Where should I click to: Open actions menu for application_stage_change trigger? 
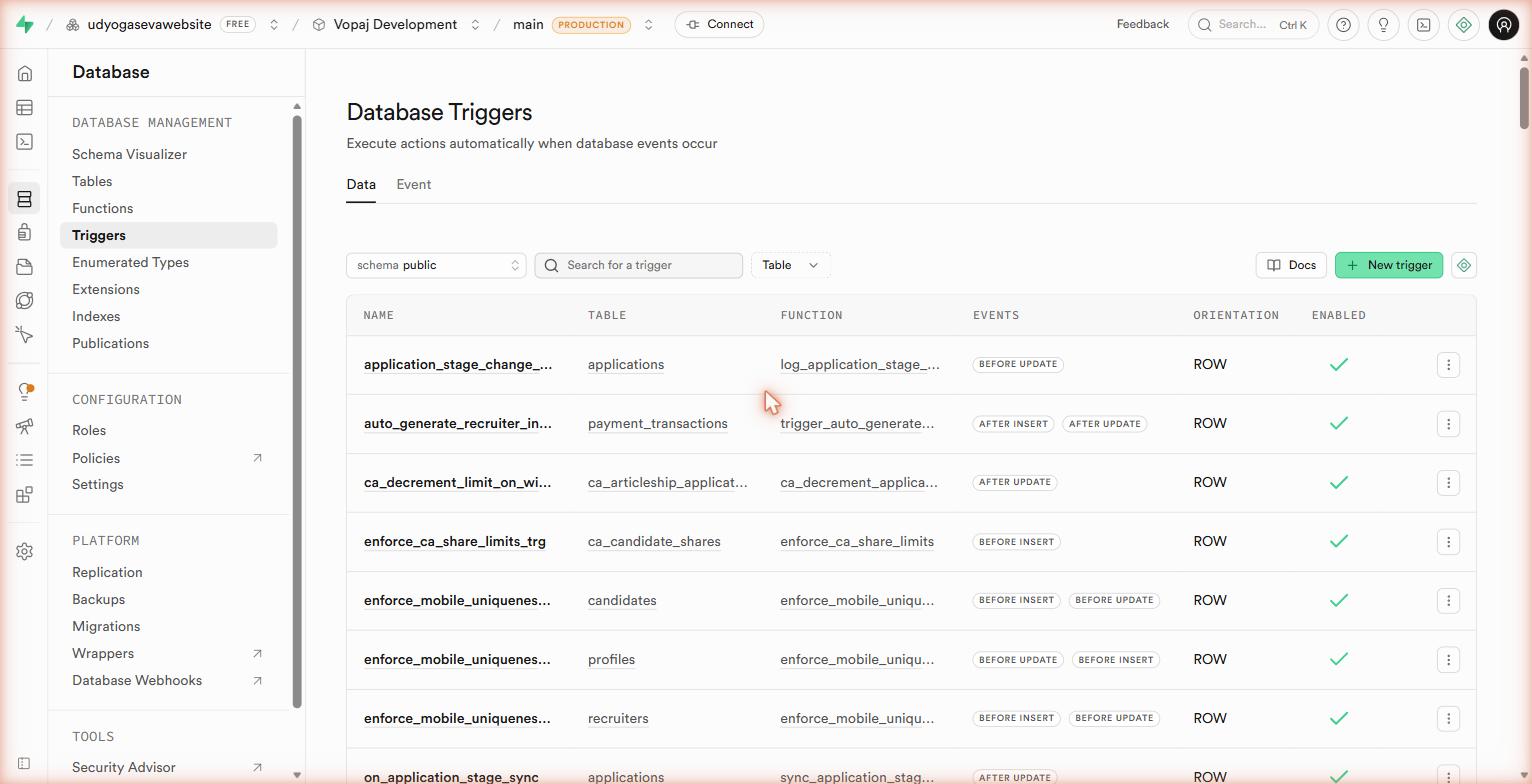(x=1449, y=365)
